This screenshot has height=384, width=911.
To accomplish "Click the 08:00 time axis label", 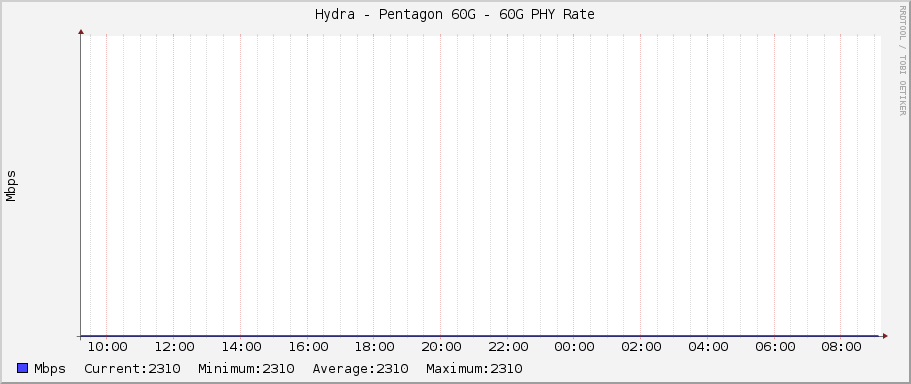I will click(841, 347).
